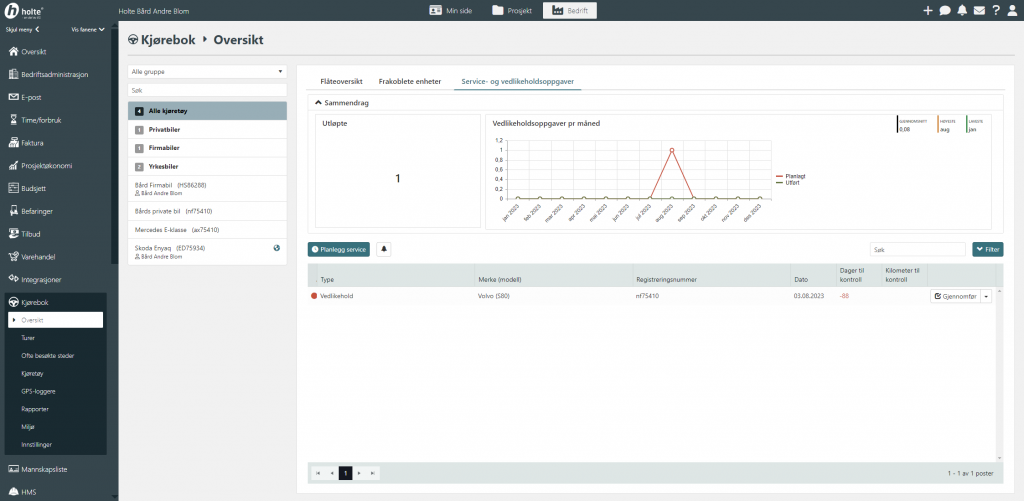Toggle Skjul meny sidebar control

(23, 29)
